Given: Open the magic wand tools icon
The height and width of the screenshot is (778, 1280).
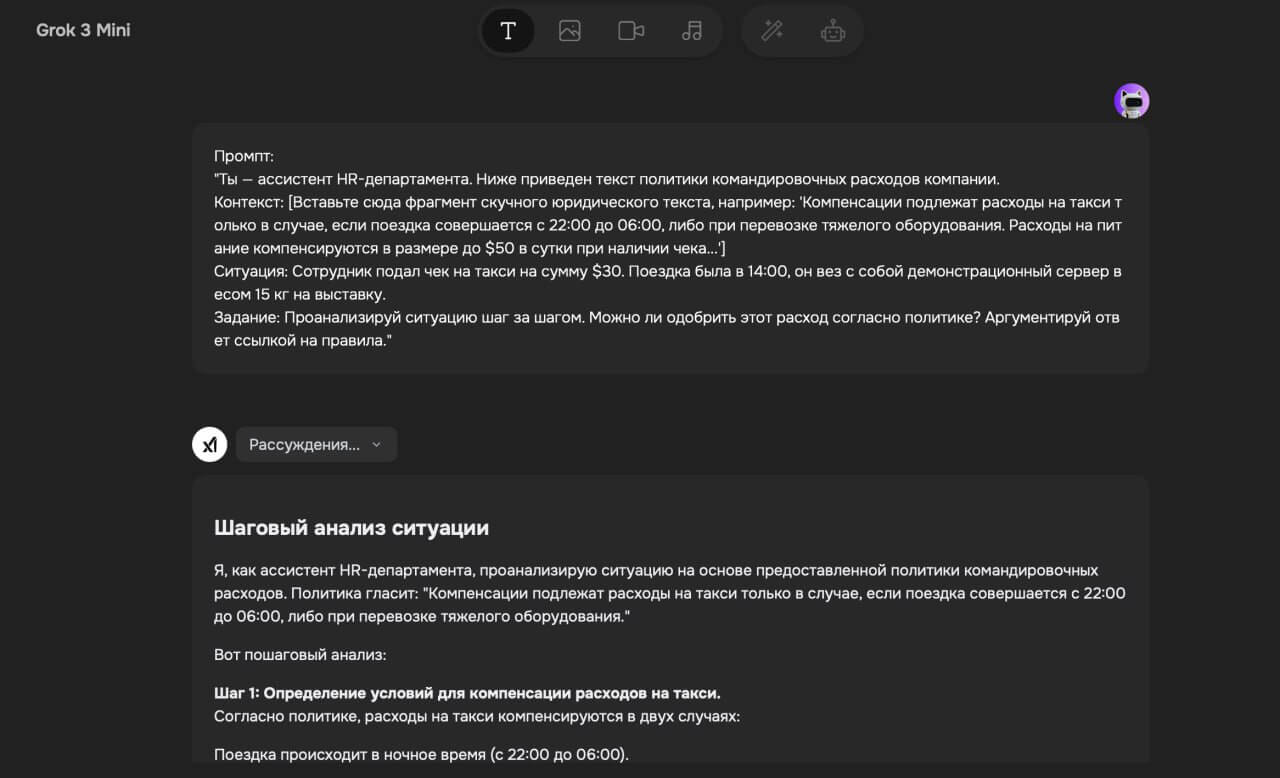Looking at the screenshot, I should click(772, 31).
